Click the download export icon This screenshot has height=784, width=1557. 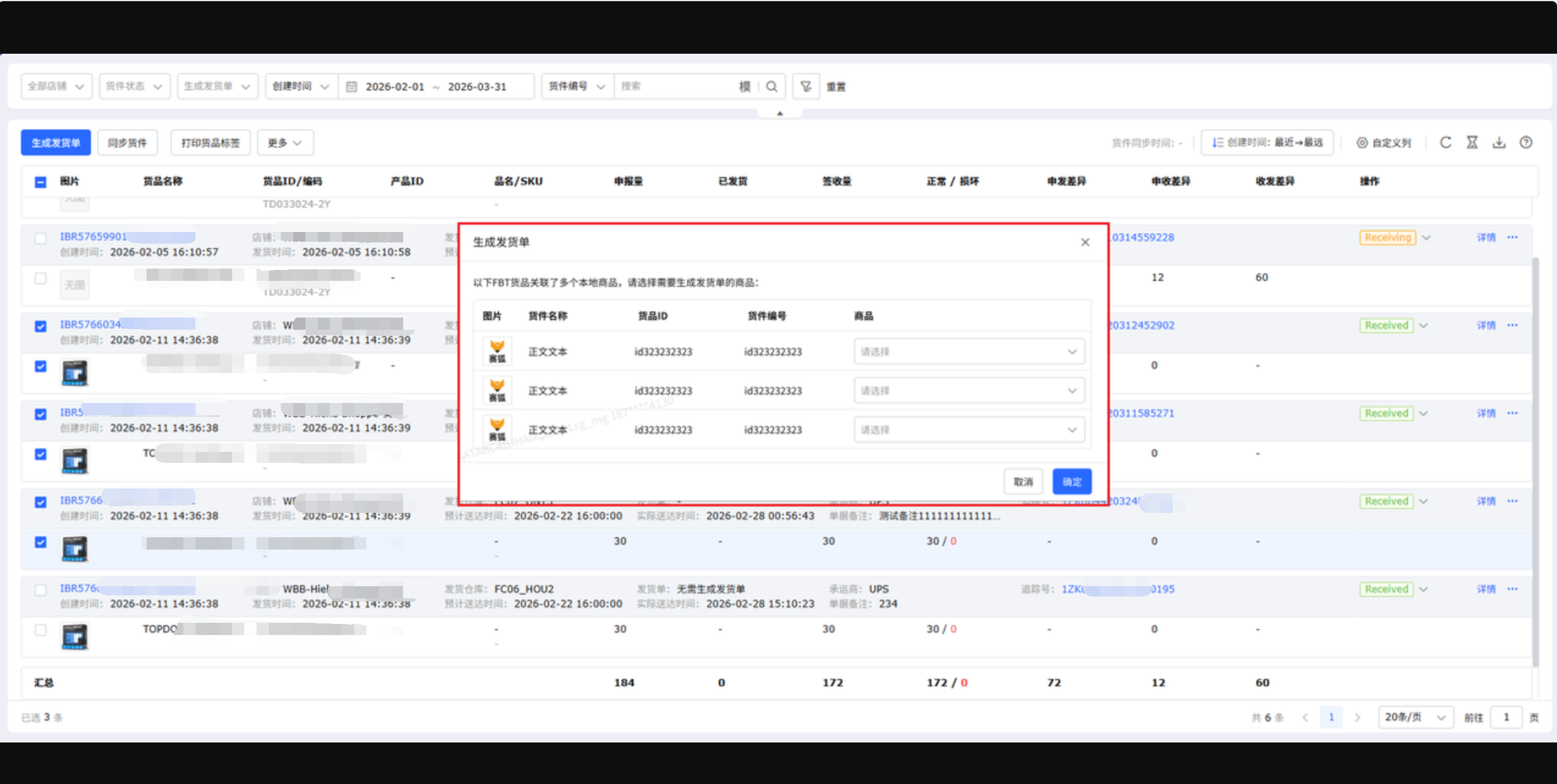click(1499, 142)
